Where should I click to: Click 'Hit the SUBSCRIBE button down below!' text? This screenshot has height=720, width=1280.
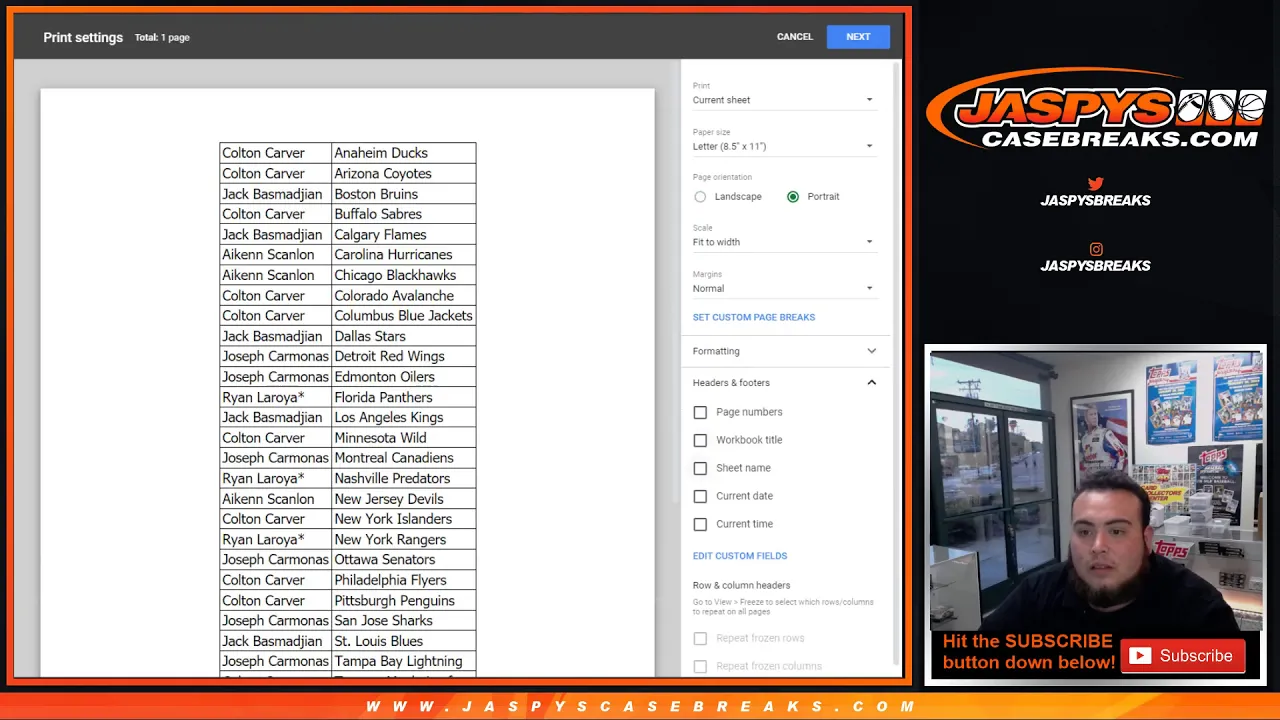1028,652
